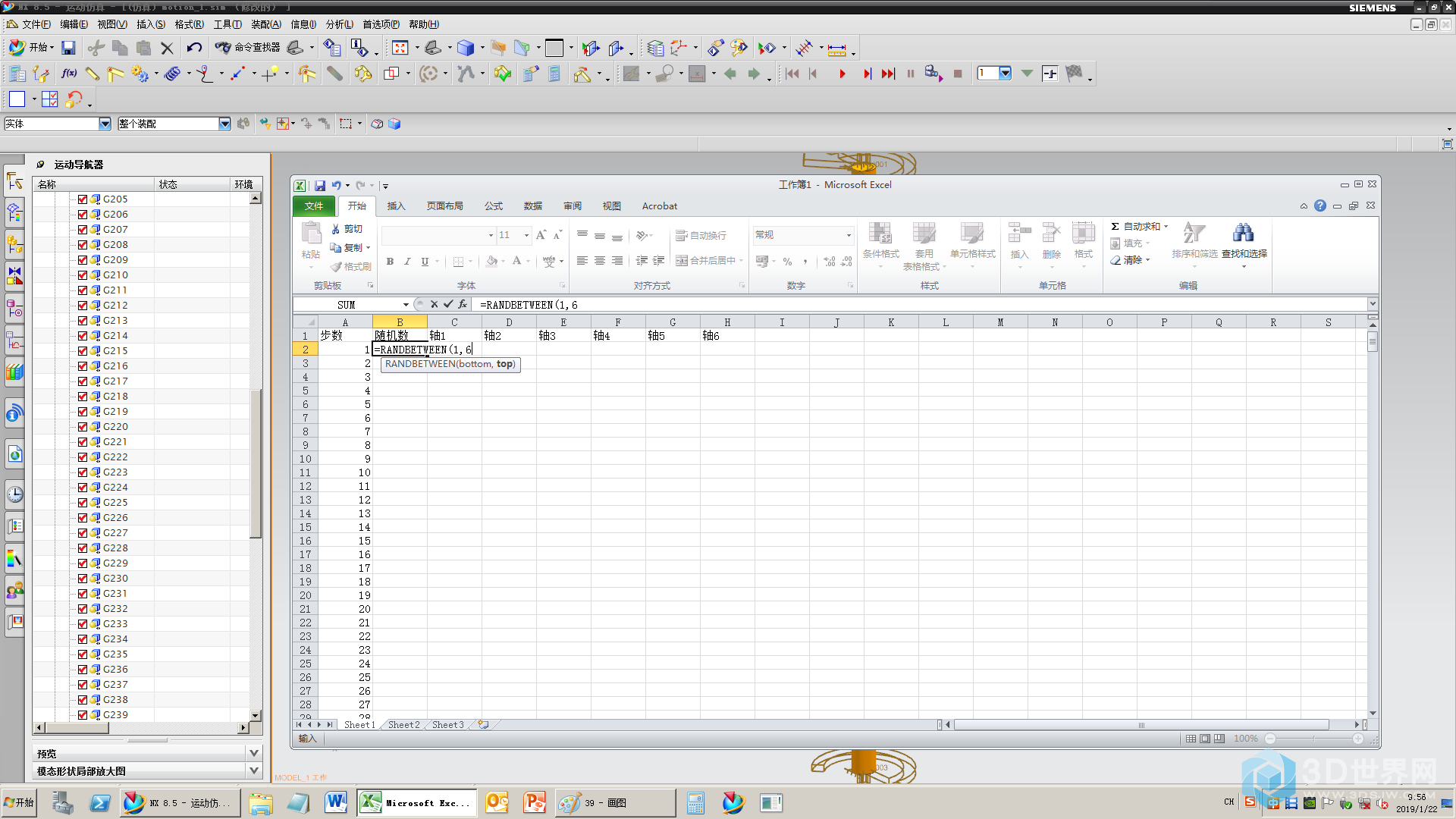Open NX 分析 menu
Viewport: 1456px width, 819px height.
(x=339, y=24)
